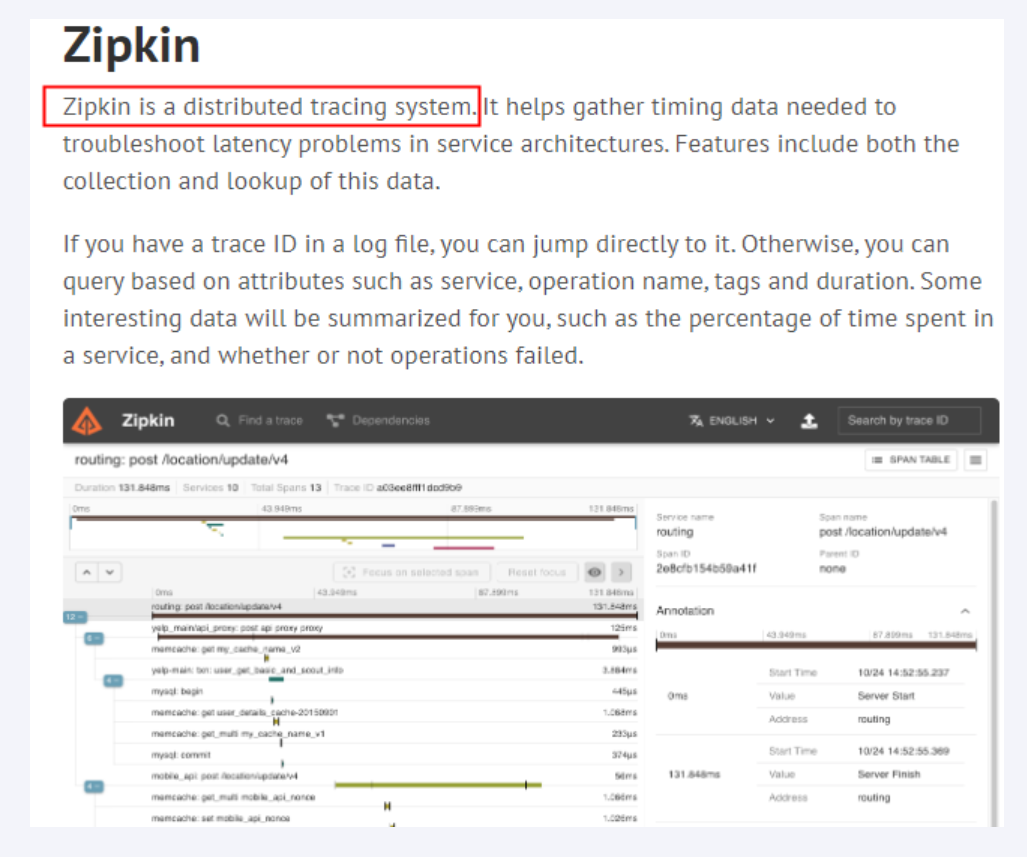Collapse the 12-children badge on routing span
The width and height of the screenshot is (1027, 857).
75,617
